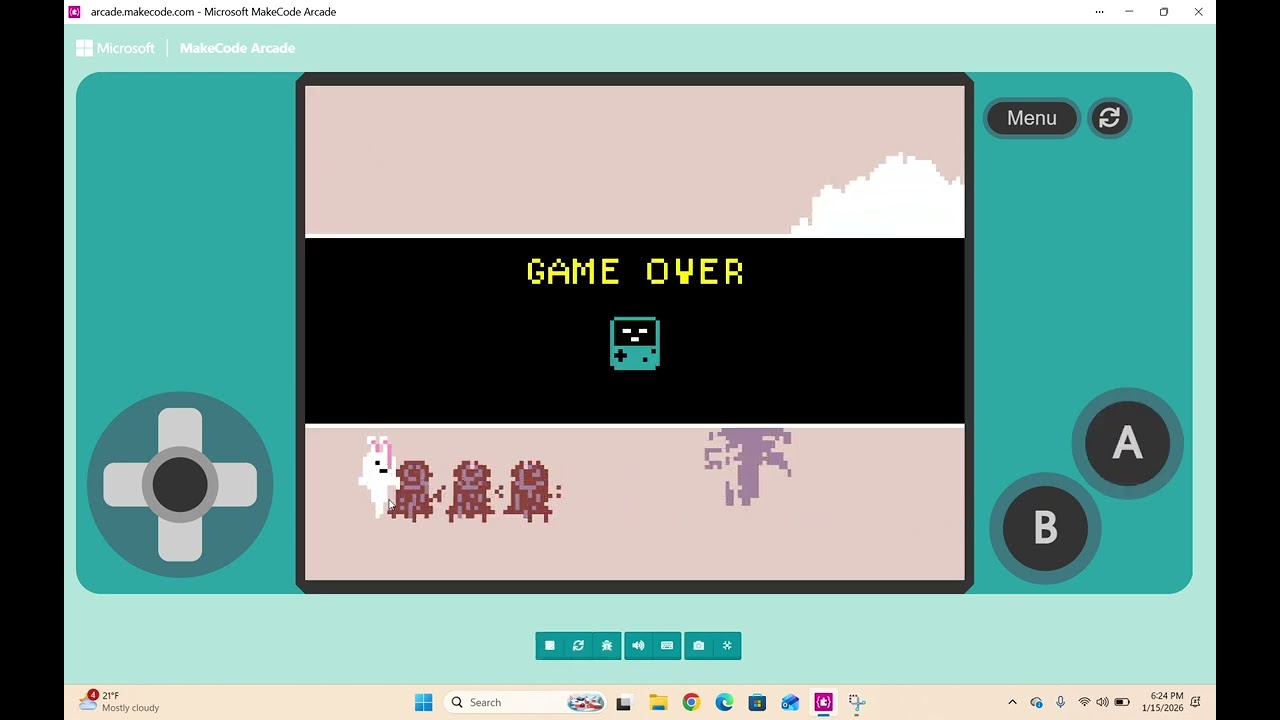Click the microphone tray icon
Screen dimensions: 1280x720
(1060, 702)
